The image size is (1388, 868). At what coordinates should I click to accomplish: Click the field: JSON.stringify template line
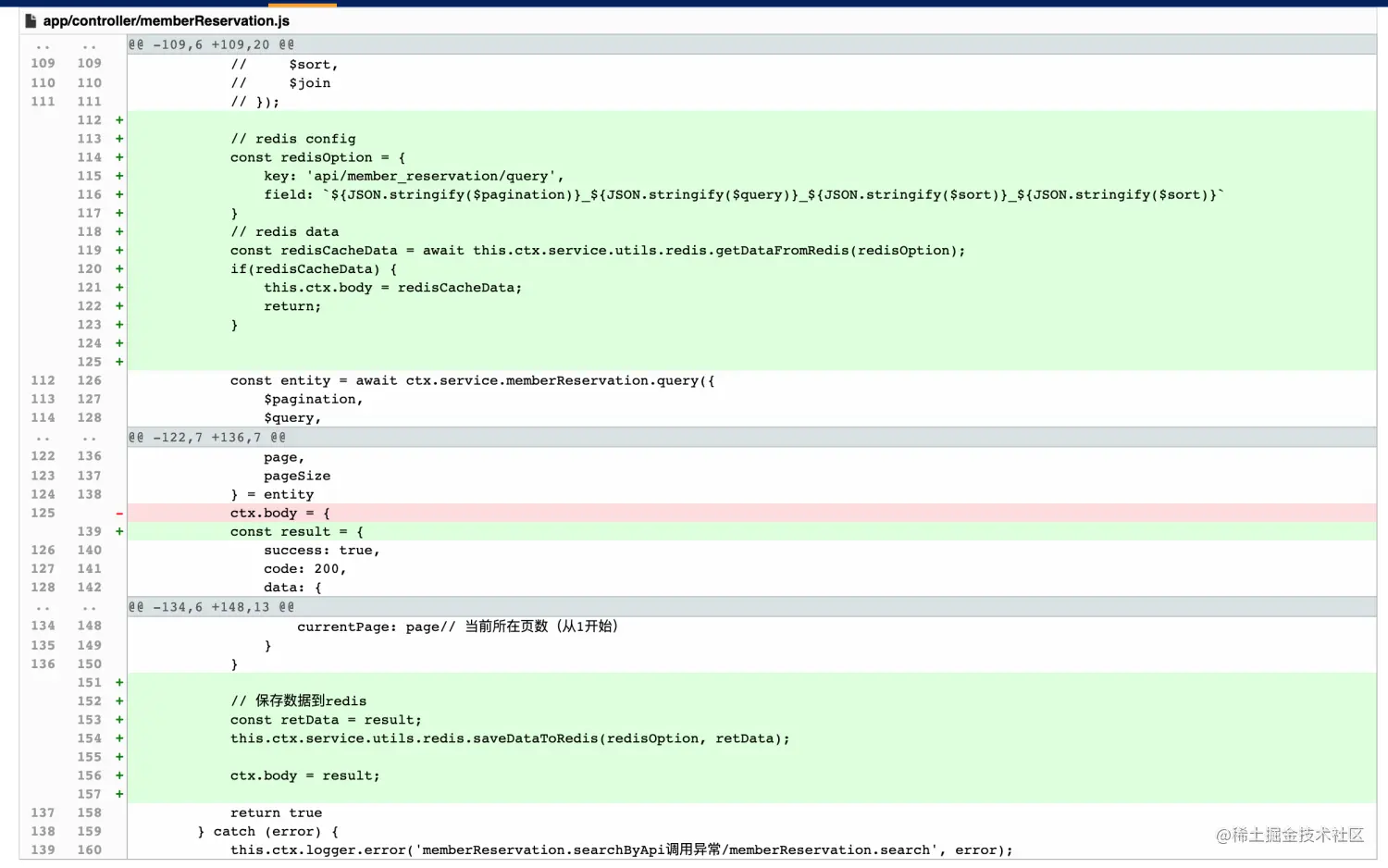click(x=744, y=194)
